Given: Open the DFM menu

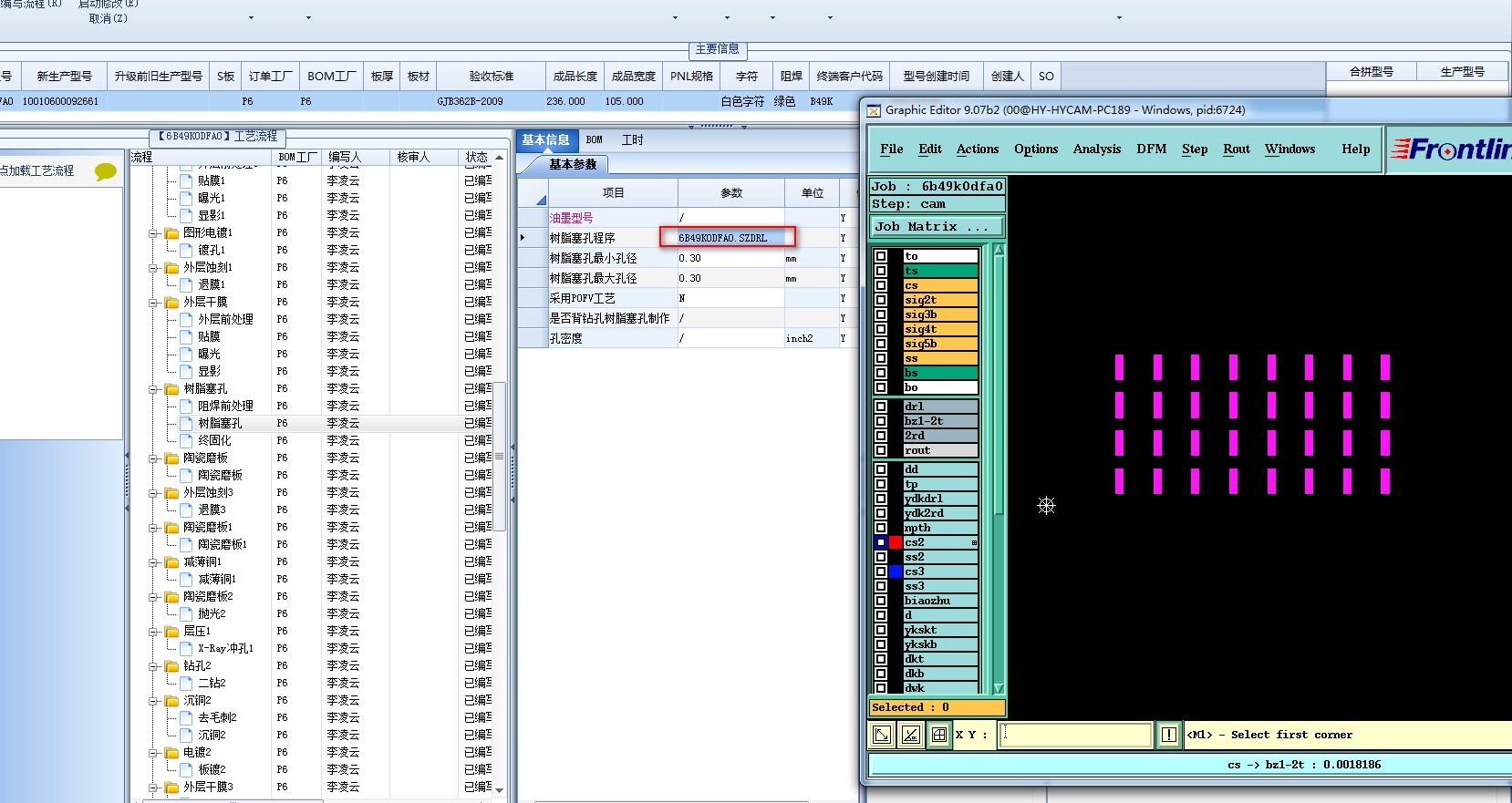Looking at the screenshot, I should pyautogui.click(x=1152, y=149).
